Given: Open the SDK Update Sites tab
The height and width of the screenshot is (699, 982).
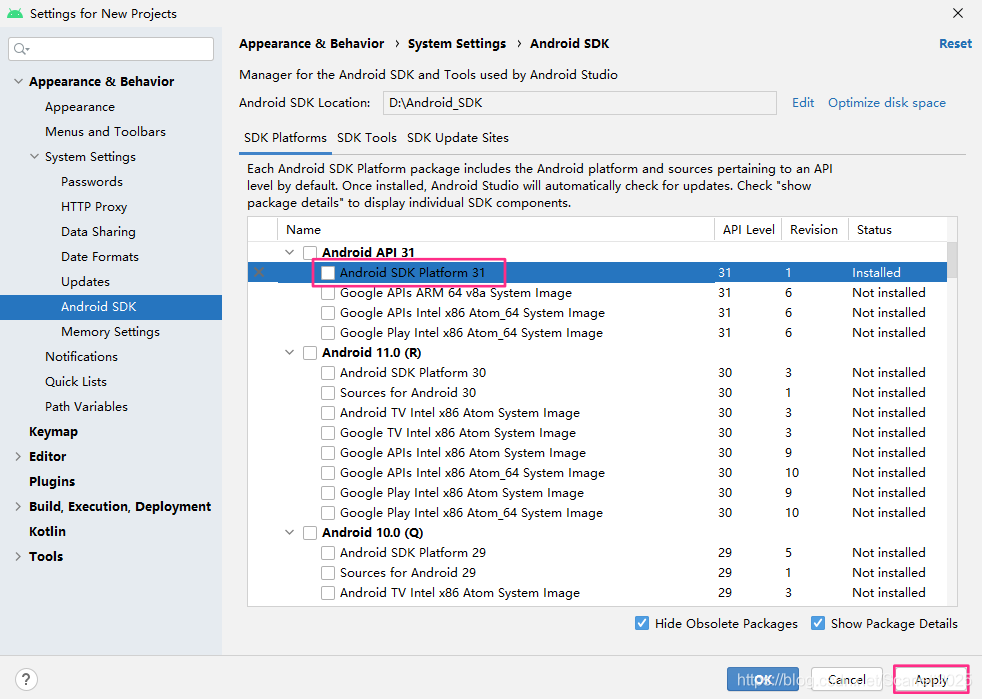Looking at the screenshot, I should click(x=458, y=138).
